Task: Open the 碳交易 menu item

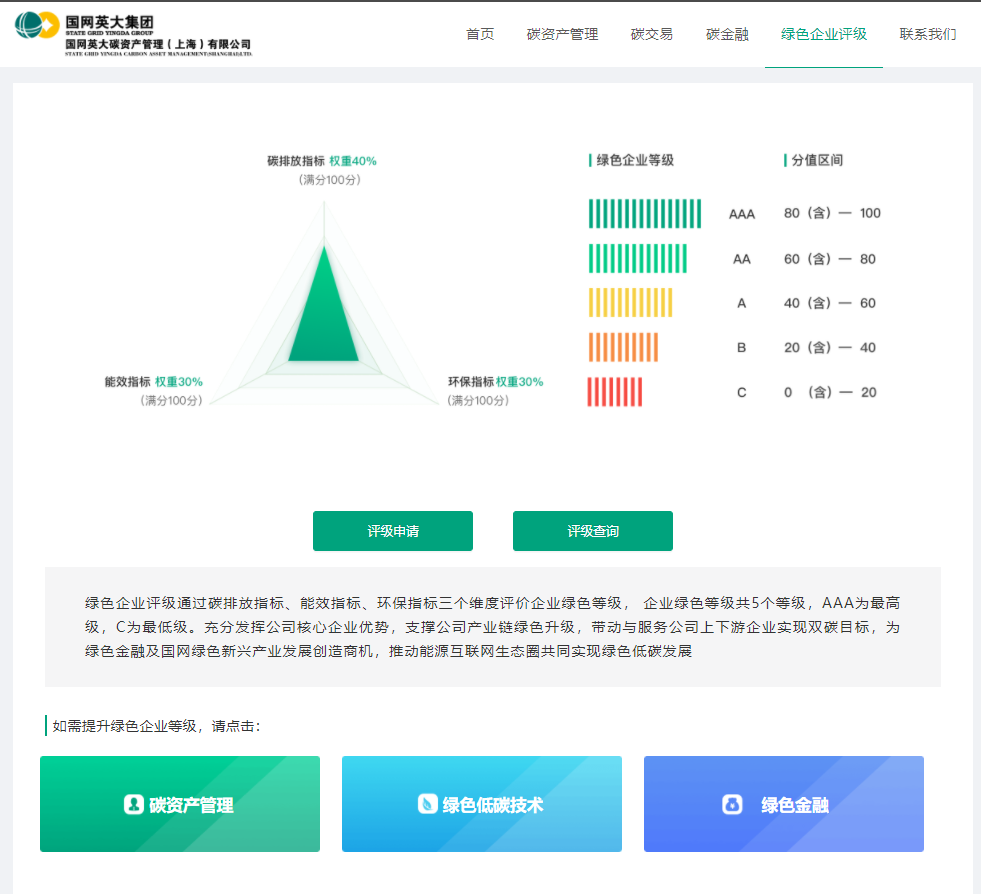Action: click(651, 33)
